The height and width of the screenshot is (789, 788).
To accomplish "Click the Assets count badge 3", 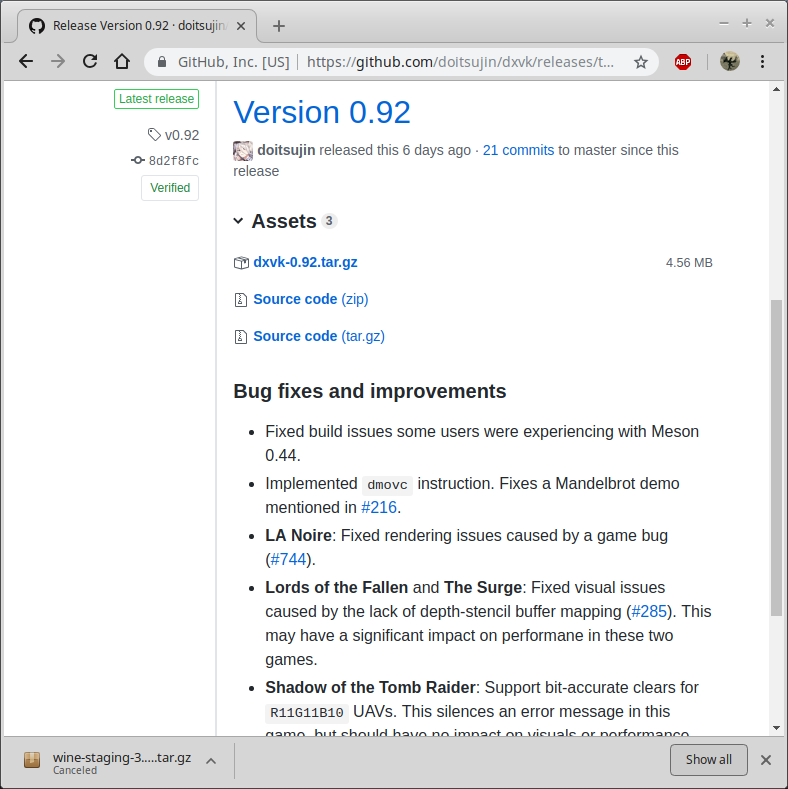I will [329, 221].
